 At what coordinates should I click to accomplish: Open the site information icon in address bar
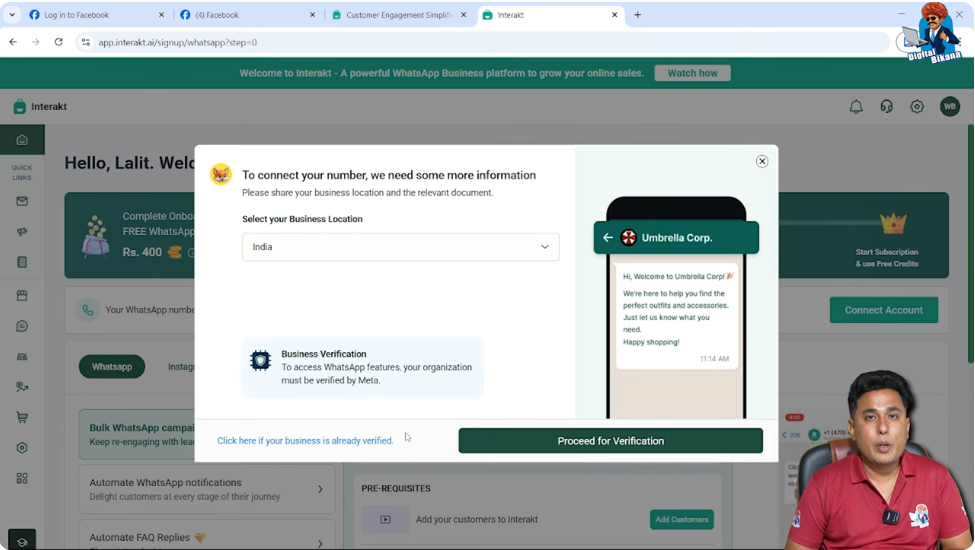(86, 42)
